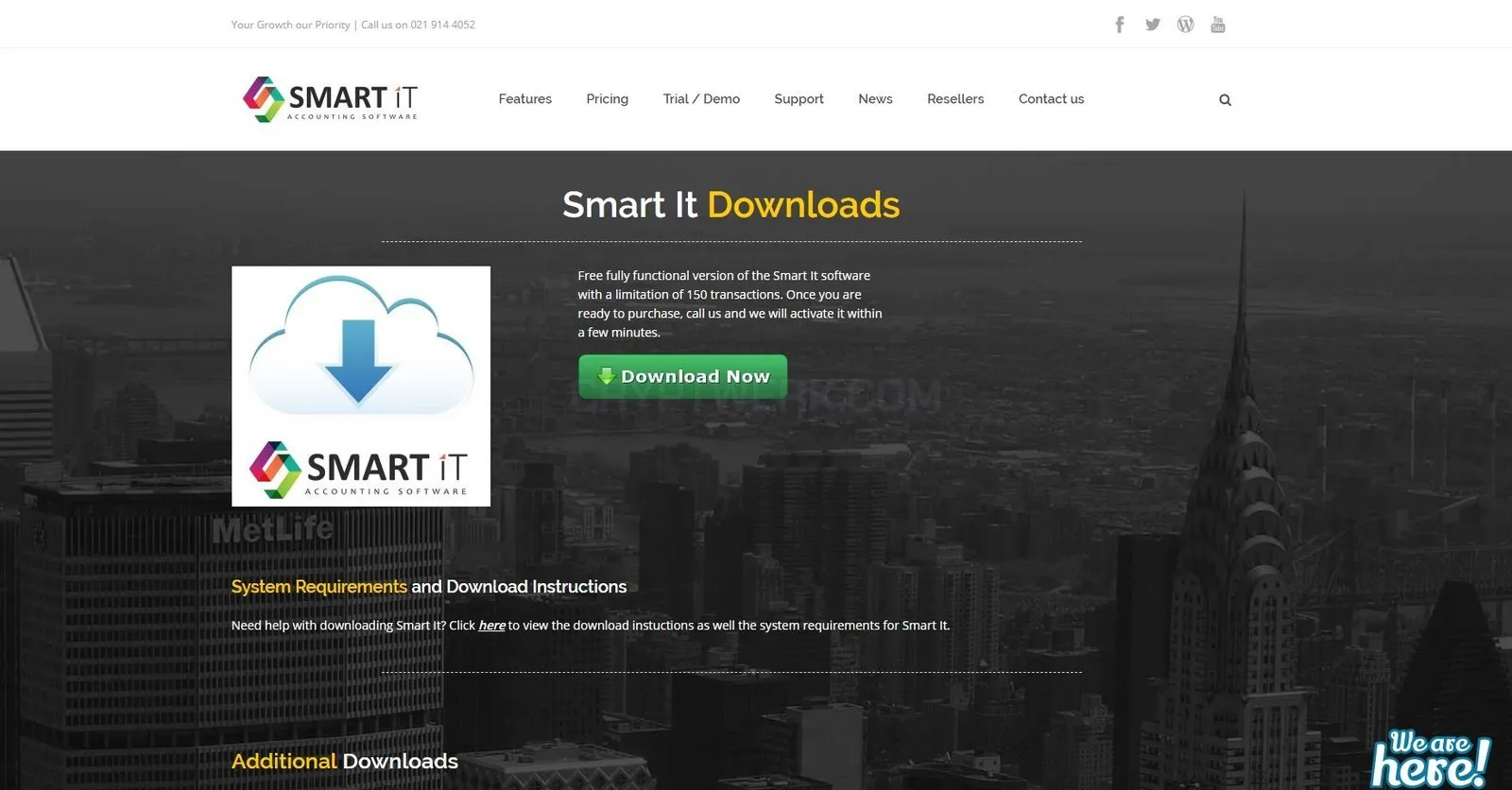Click the Smart iT logo in header
The height and width of the screenshot is (790, 1512).
pyautogui.click(x=330, y=99)
